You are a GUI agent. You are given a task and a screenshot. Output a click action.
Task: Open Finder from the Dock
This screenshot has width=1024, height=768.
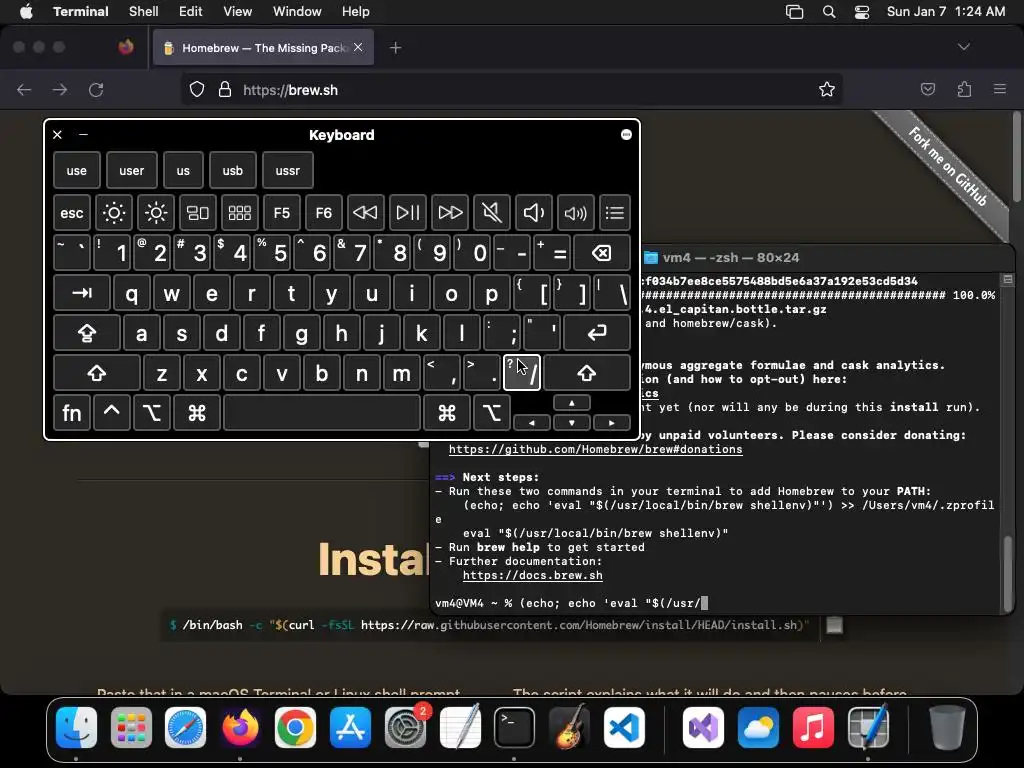tap(76, 728)
